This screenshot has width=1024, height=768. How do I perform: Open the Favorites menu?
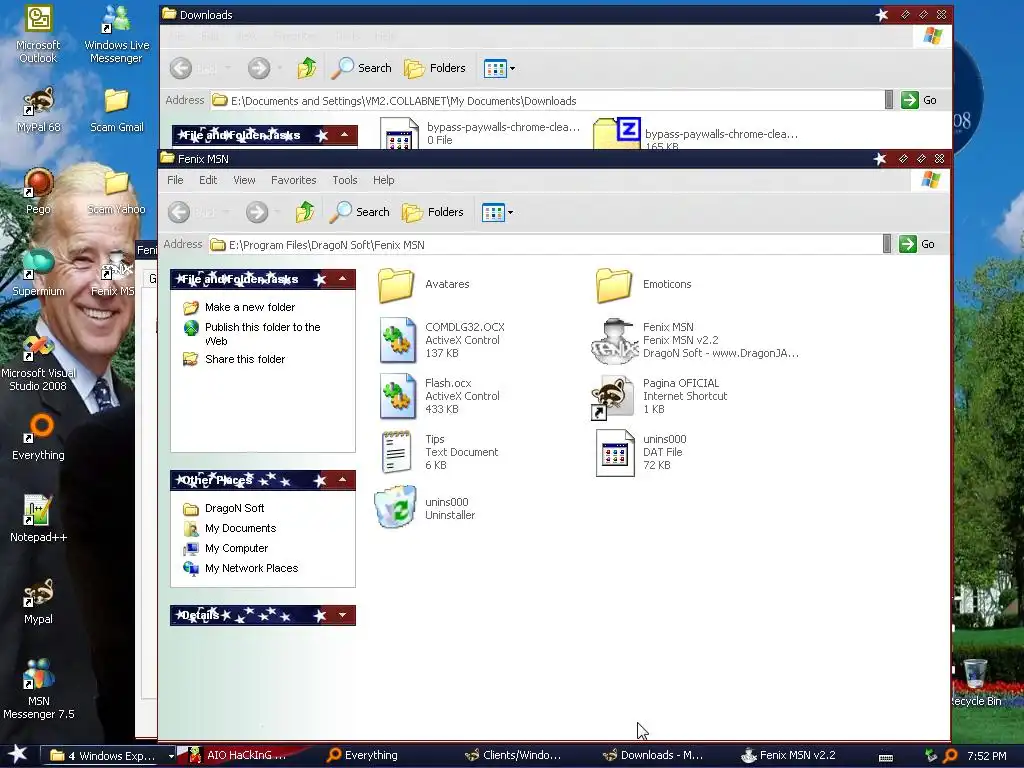293,180
